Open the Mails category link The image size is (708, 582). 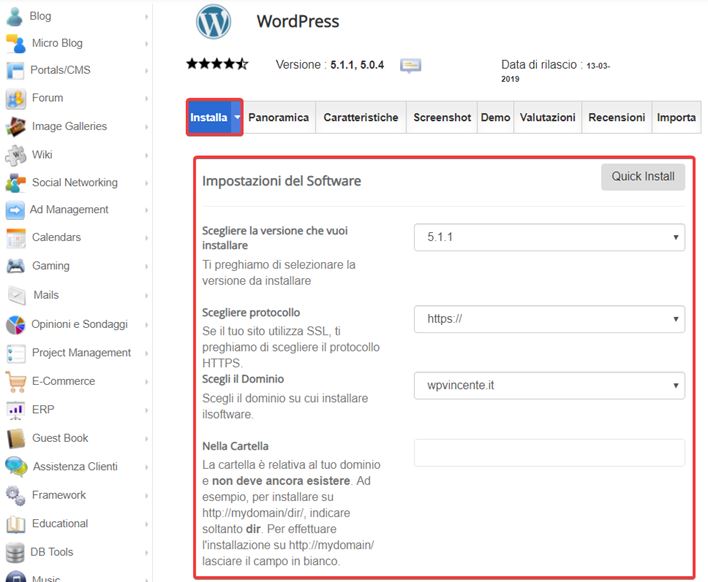click(x=47, y=295)
